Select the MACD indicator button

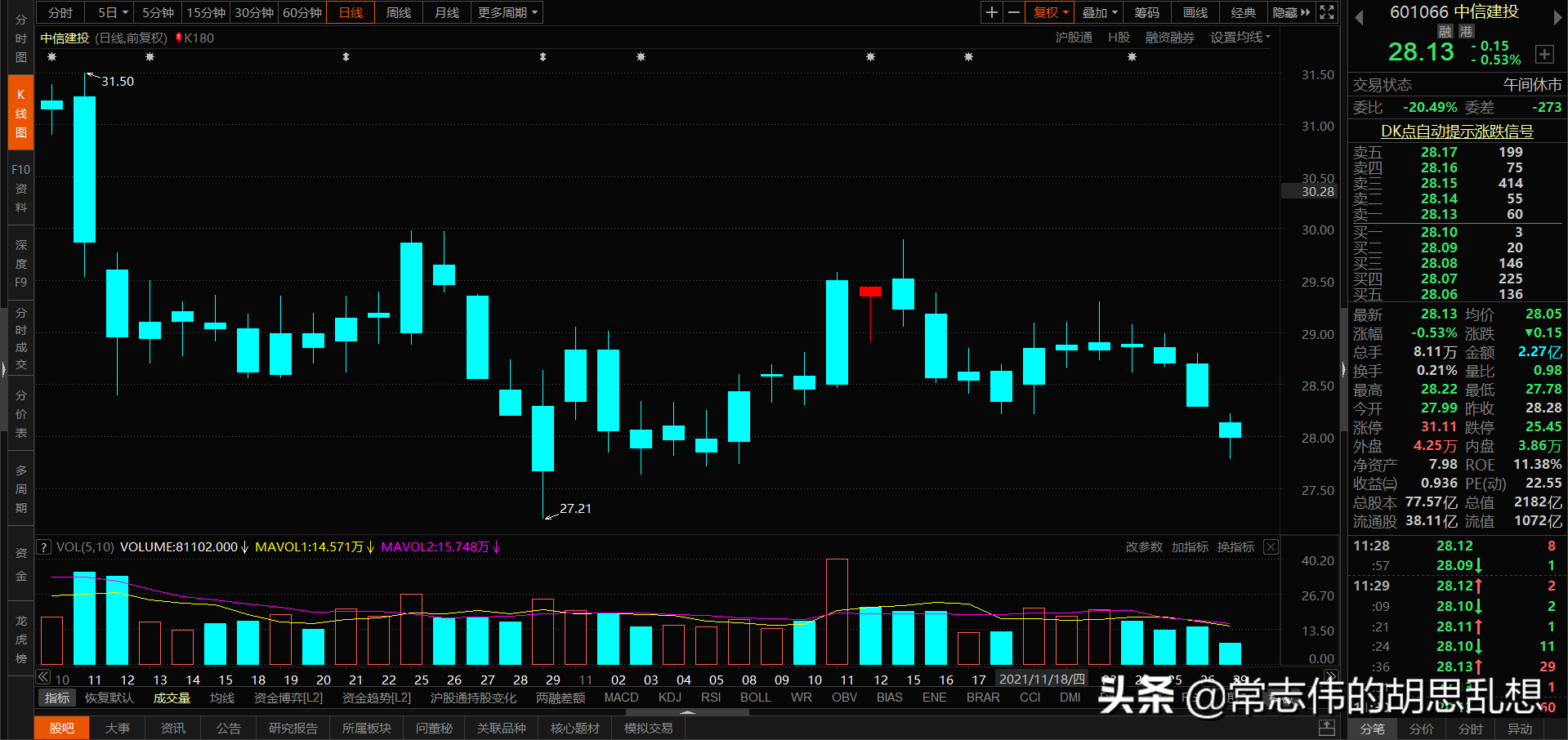click(620, 697)
